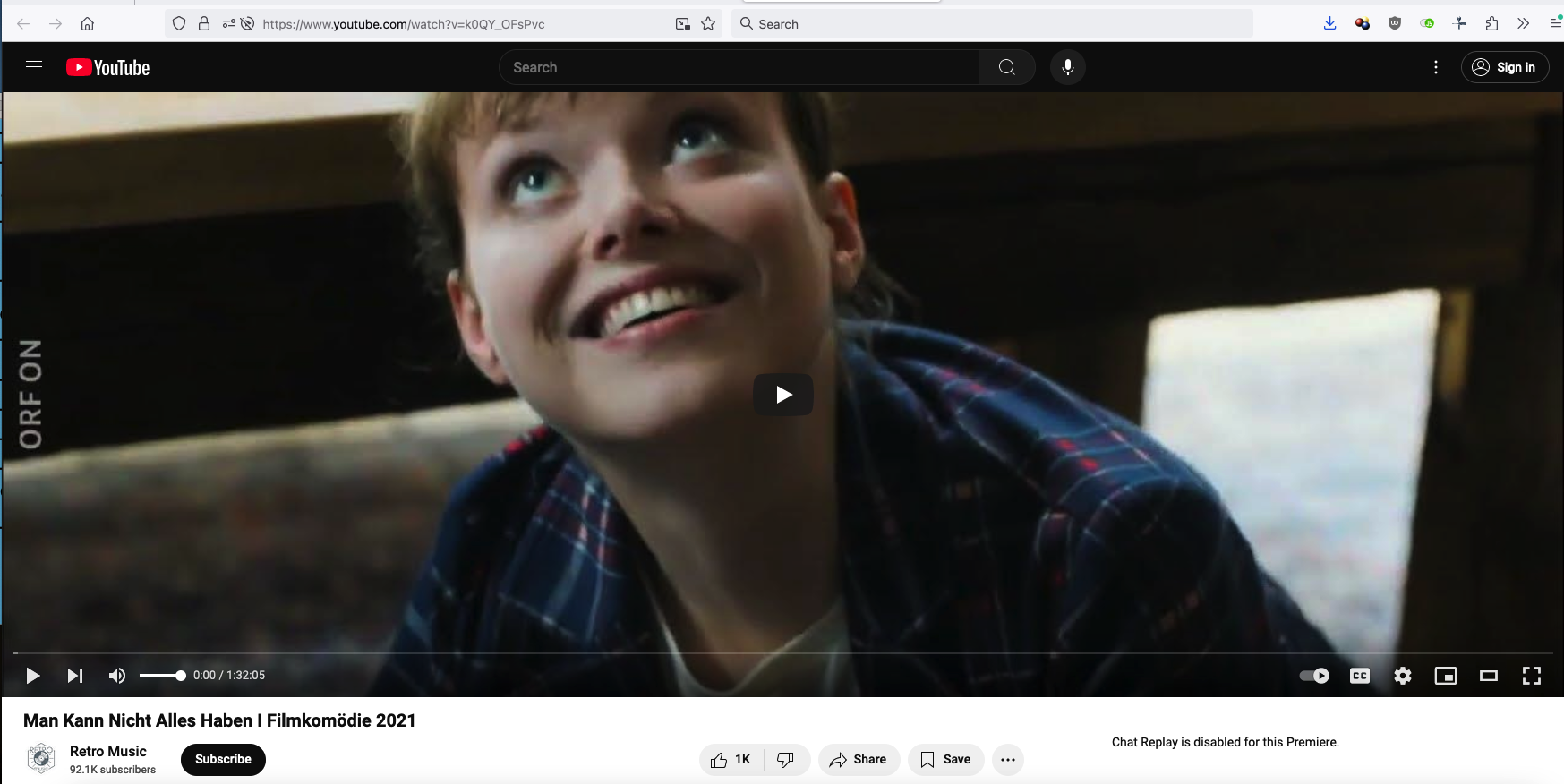Go to YouTube home via the logo
1564x784 pixels.
[107, 67]
